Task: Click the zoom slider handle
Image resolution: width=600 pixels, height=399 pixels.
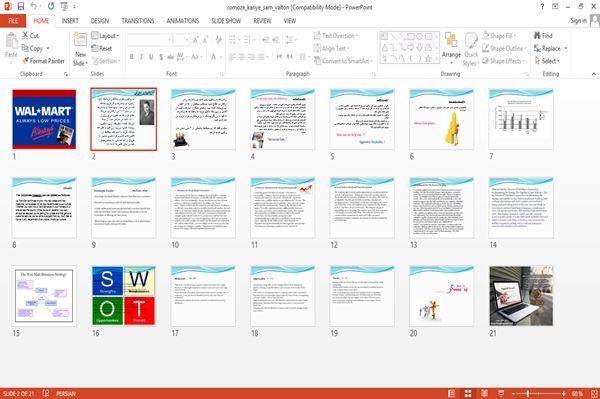Action: tap(528, 393)
